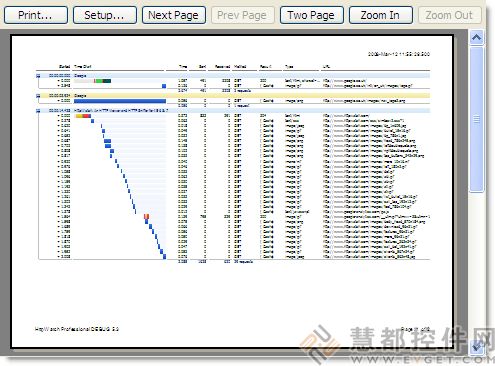Click the scrollbar down arrow at bottom
Screen dimensions: 495x366
[x=477, y=347]
